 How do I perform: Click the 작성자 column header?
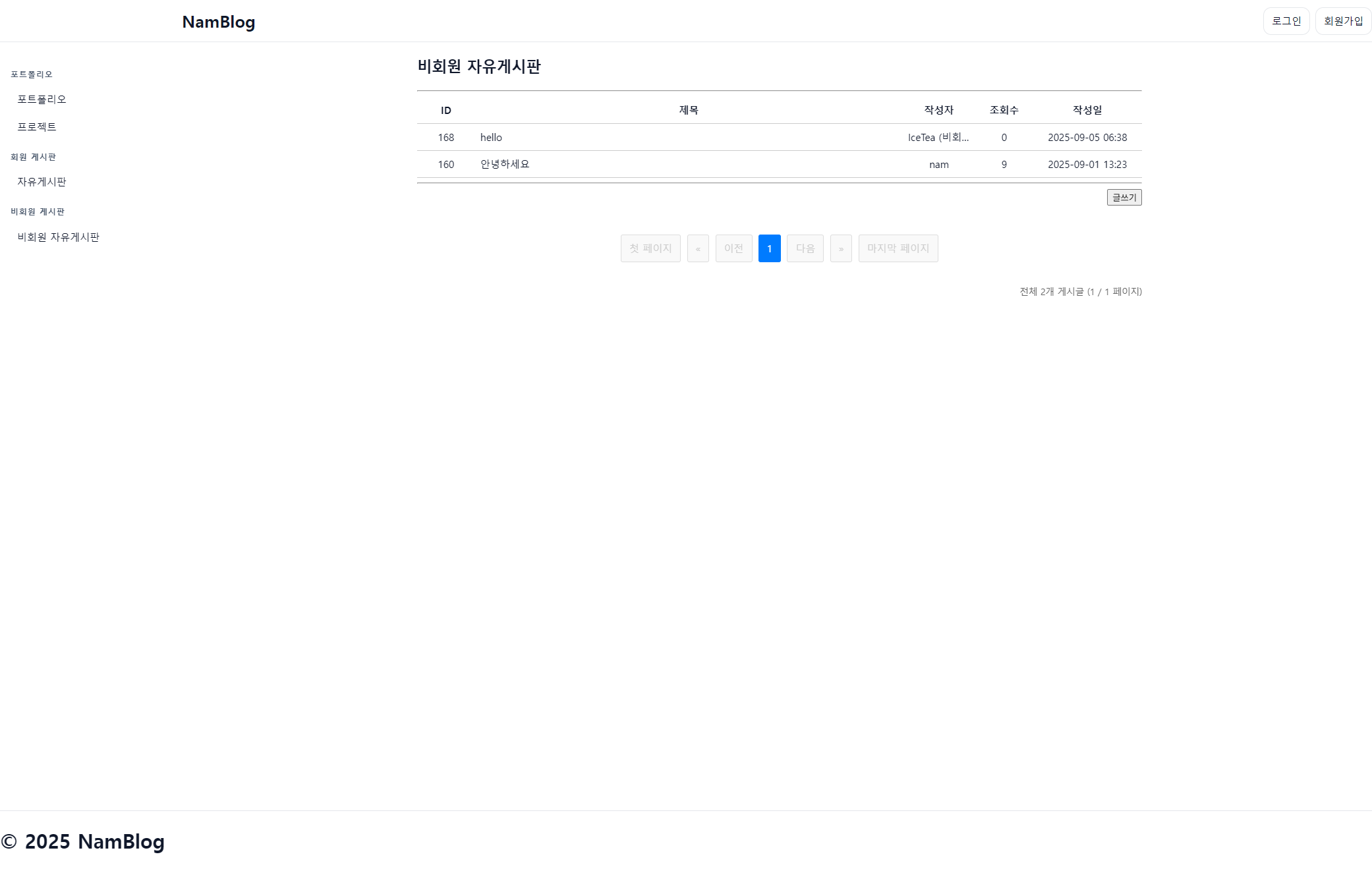938,110
